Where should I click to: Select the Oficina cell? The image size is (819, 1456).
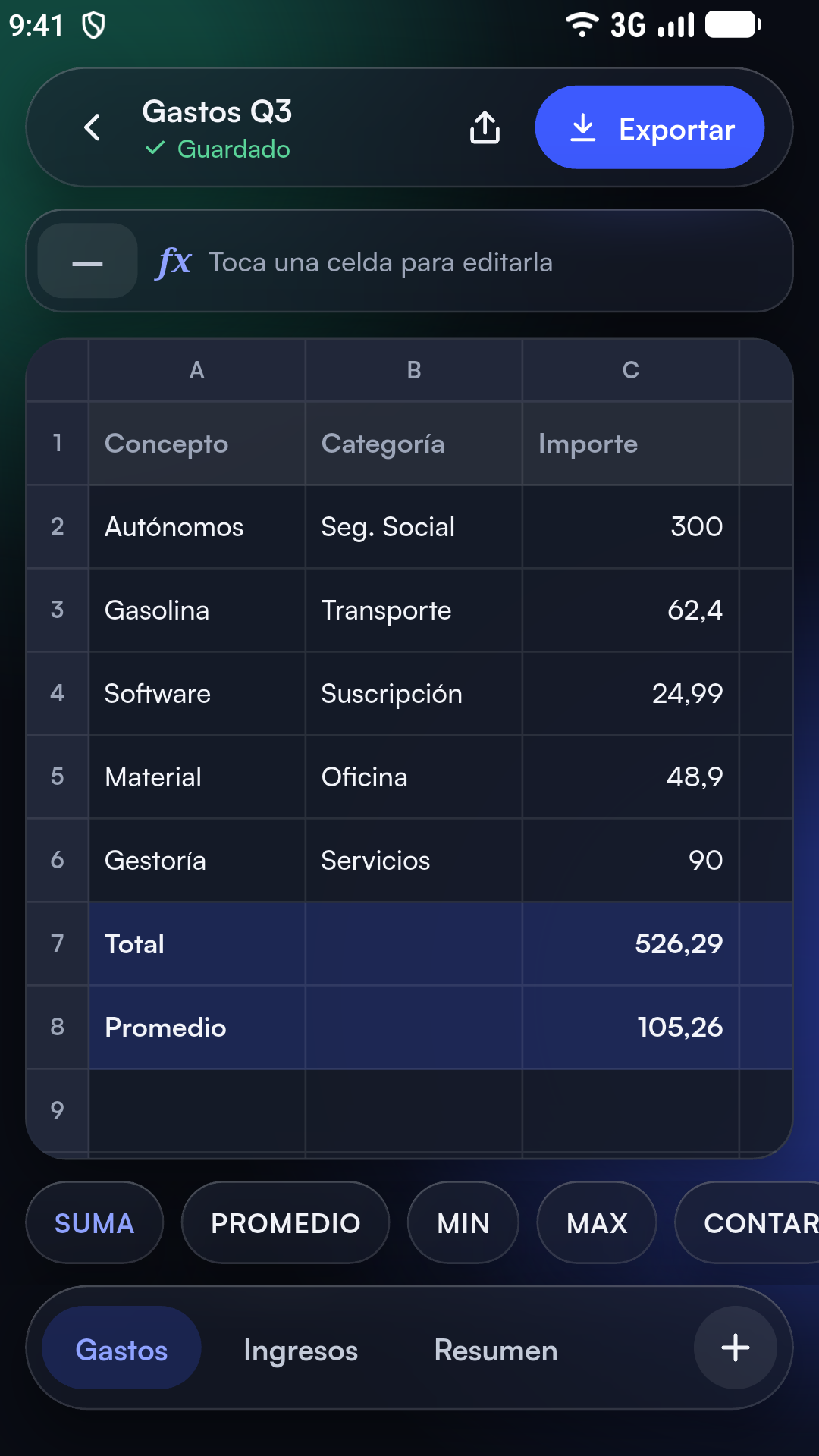414,777
